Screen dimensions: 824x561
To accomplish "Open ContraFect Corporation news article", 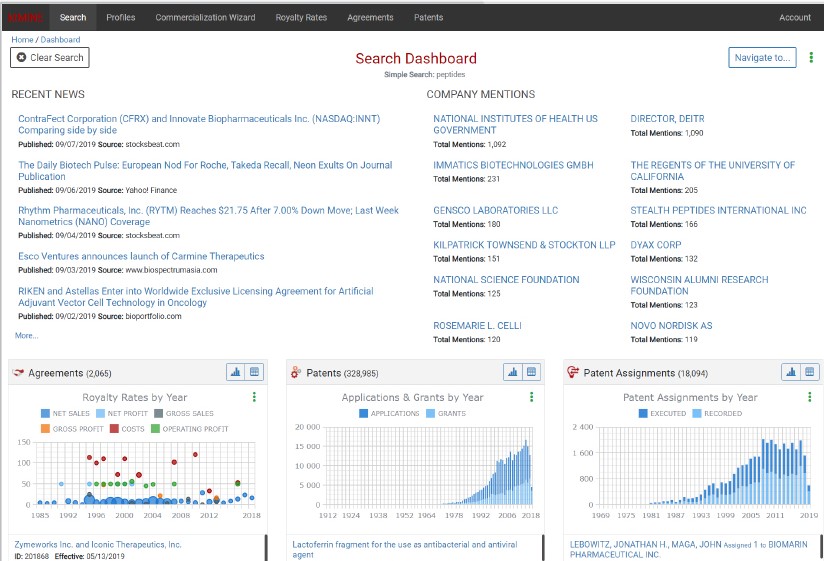I will [199, 124].
